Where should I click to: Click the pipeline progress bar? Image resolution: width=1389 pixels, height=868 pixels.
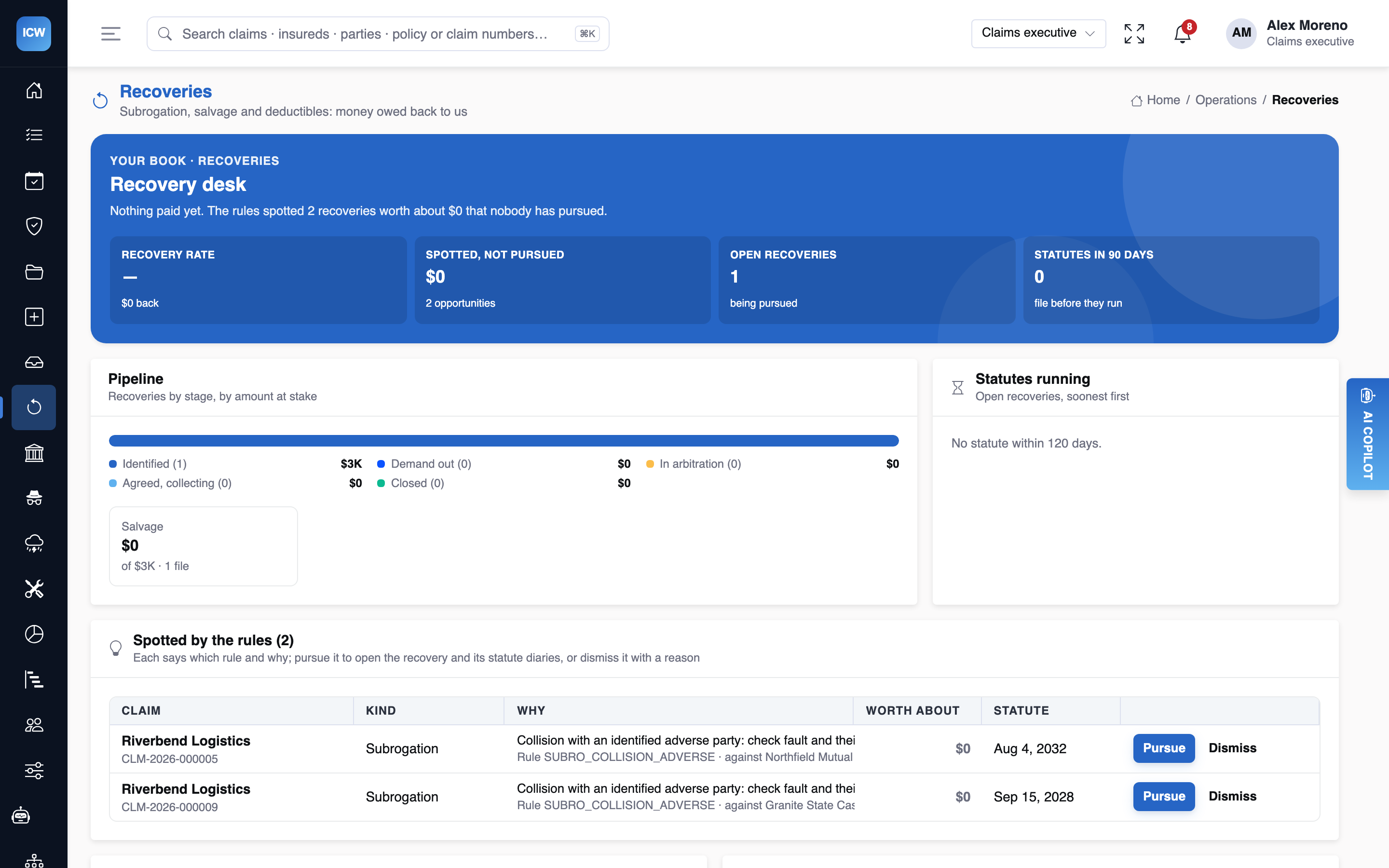(x=504, y=441)
